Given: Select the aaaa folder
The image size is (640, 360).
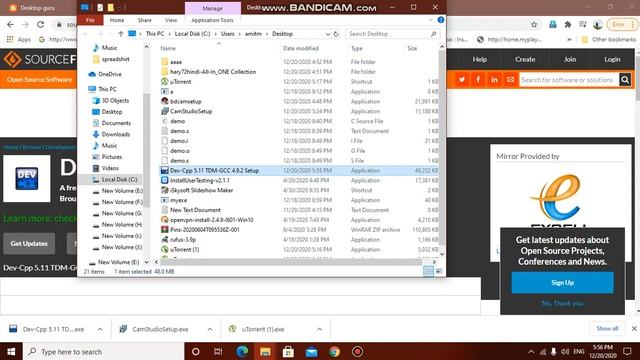Looking at the screenshot, I should click(176, 62).
